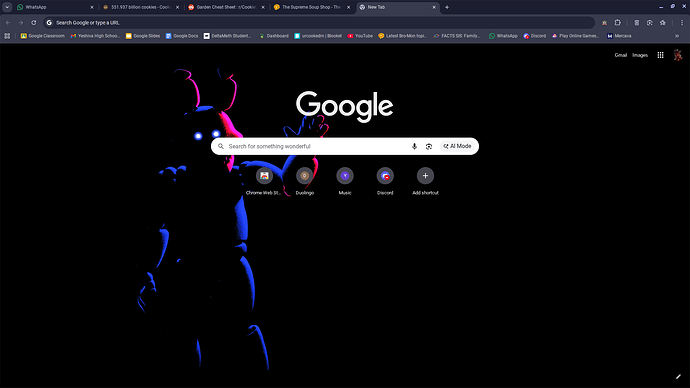Open the Mercava bookmark
This screenshot has width=690, height=388.
point(619,36)
